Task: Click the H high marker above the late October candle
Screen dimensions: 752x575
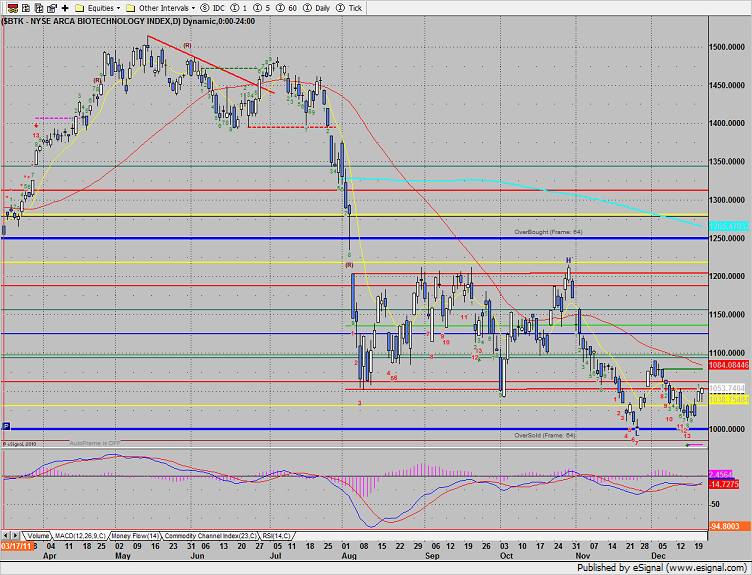Action: pos(568,260)
